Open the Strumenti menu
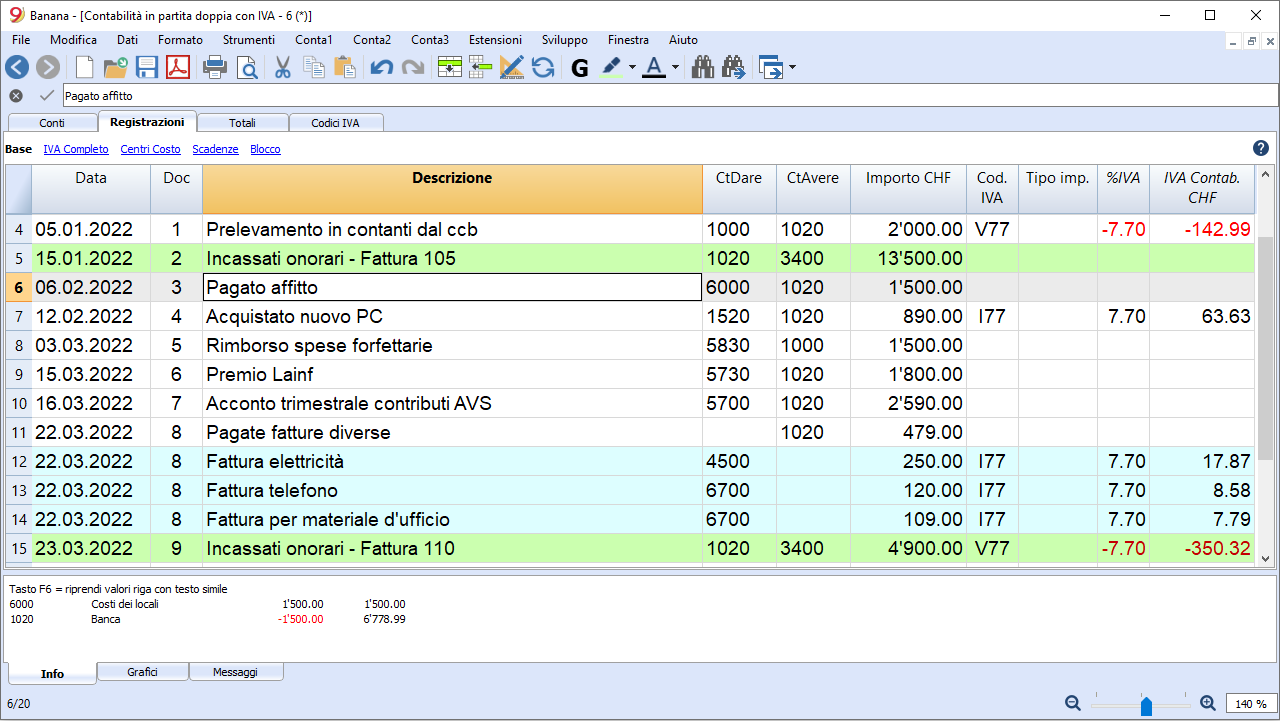This screenshot has width=1280, height=721. click(249, 40)
